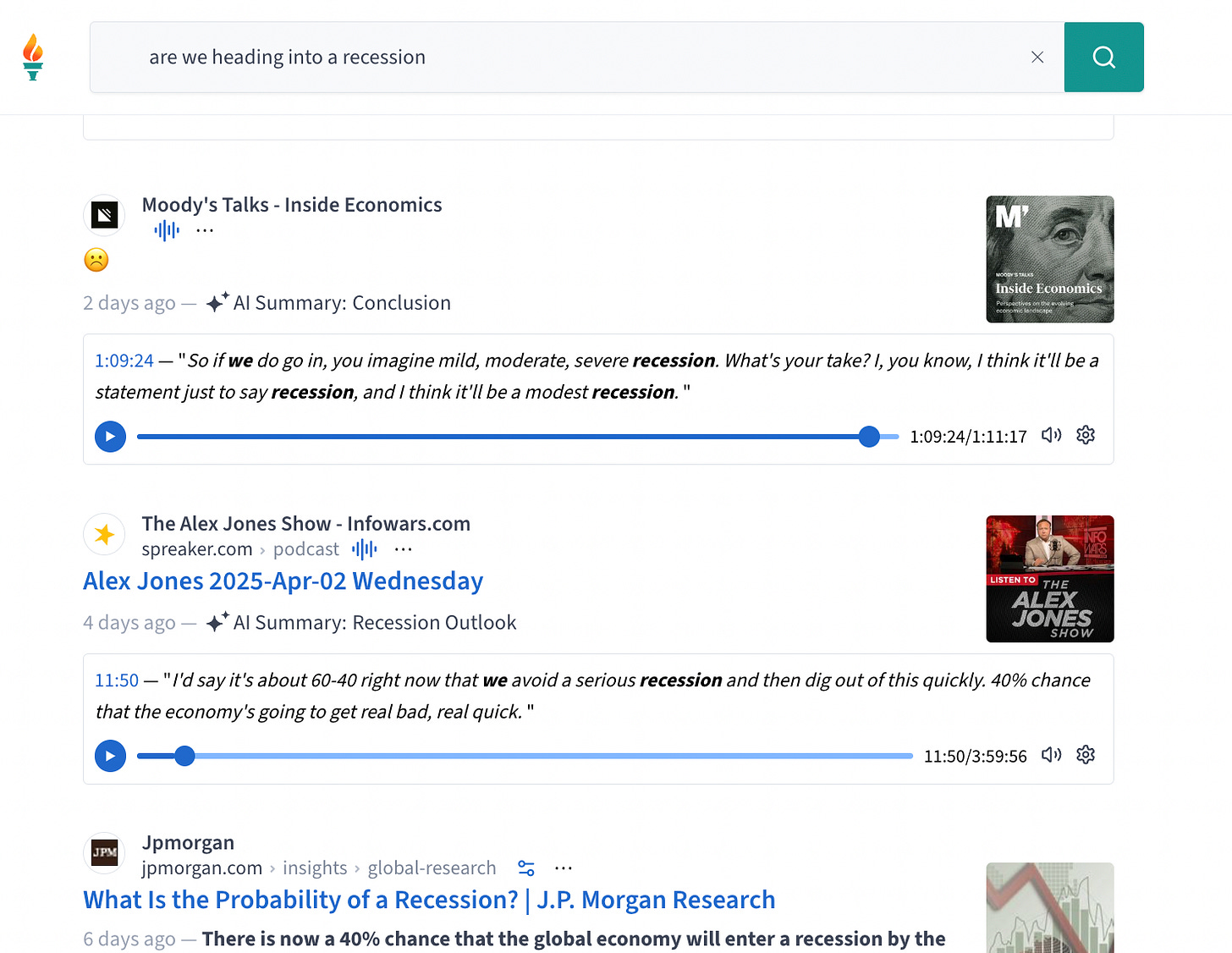Seek along the Alex Jones progress bar
This screenshot has width=1232, height=953.
point(525,756)
